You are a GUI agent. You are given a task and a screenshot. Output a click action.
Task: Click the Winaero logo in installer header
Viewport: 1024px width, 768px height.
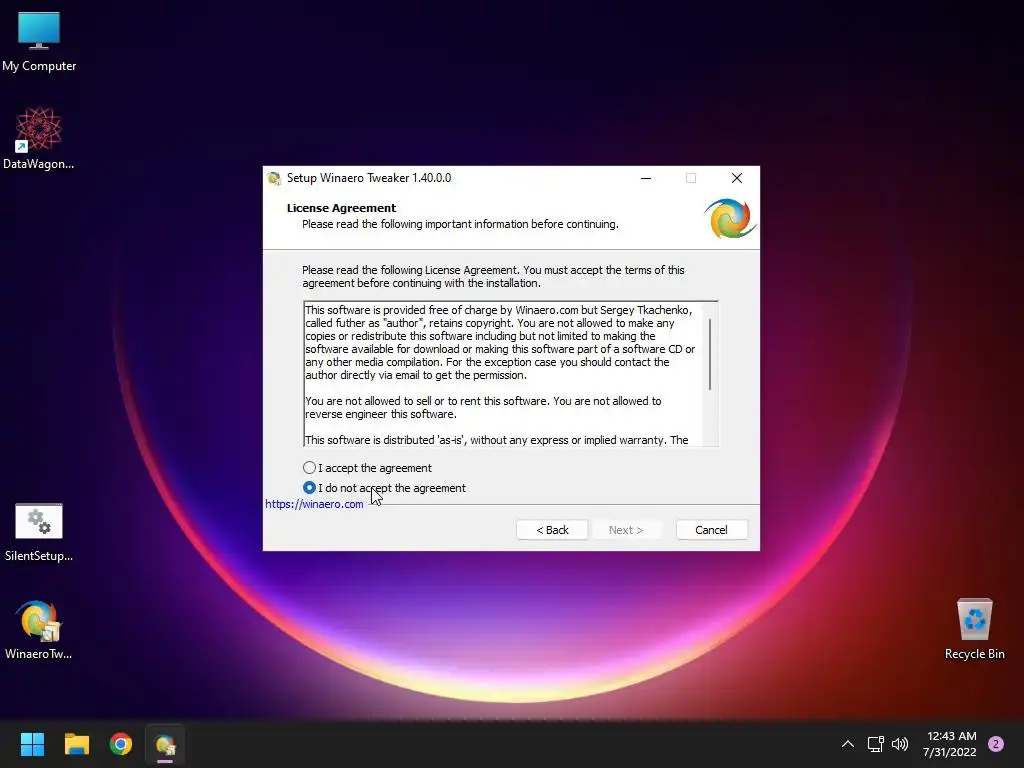(x=730, y=218)
